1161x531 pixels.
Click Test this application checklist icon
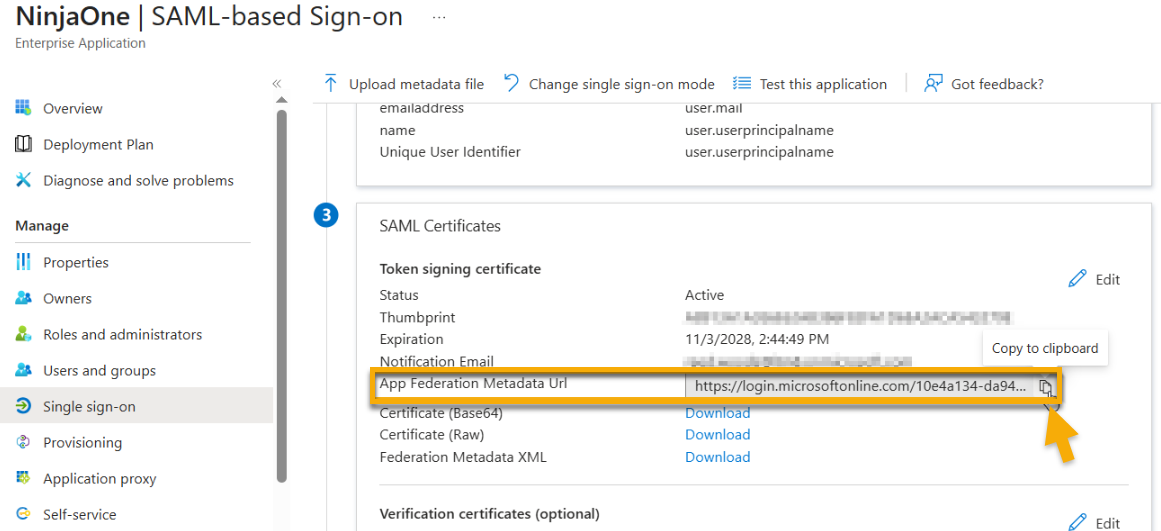[742, 84]
